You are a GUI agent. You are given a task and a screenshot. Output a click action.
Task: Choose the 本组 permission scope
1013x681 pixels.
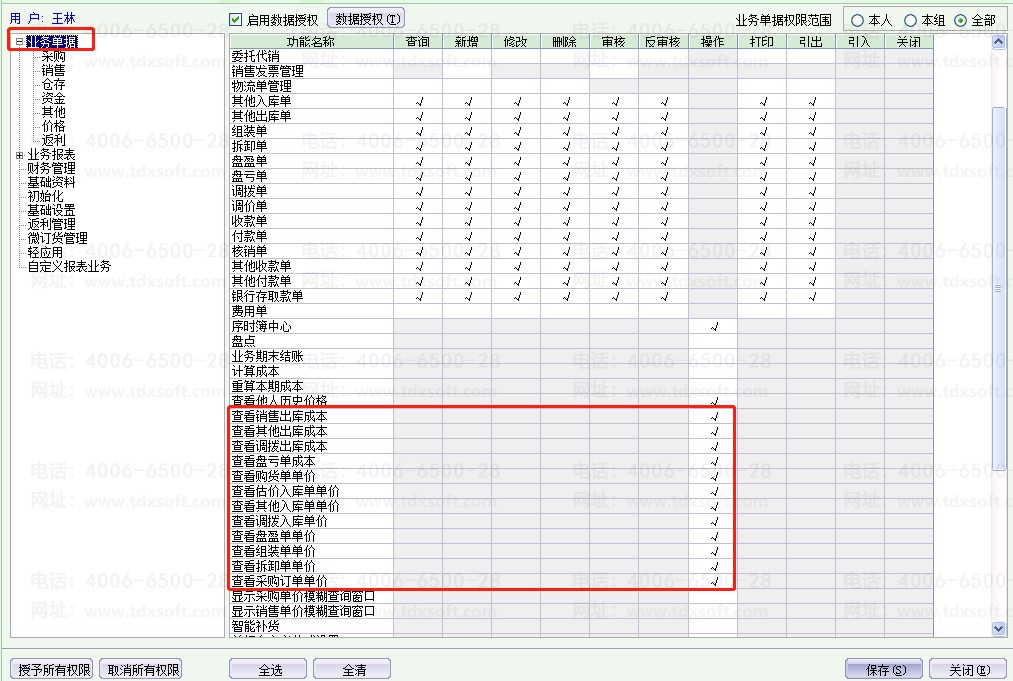point(910,20)
